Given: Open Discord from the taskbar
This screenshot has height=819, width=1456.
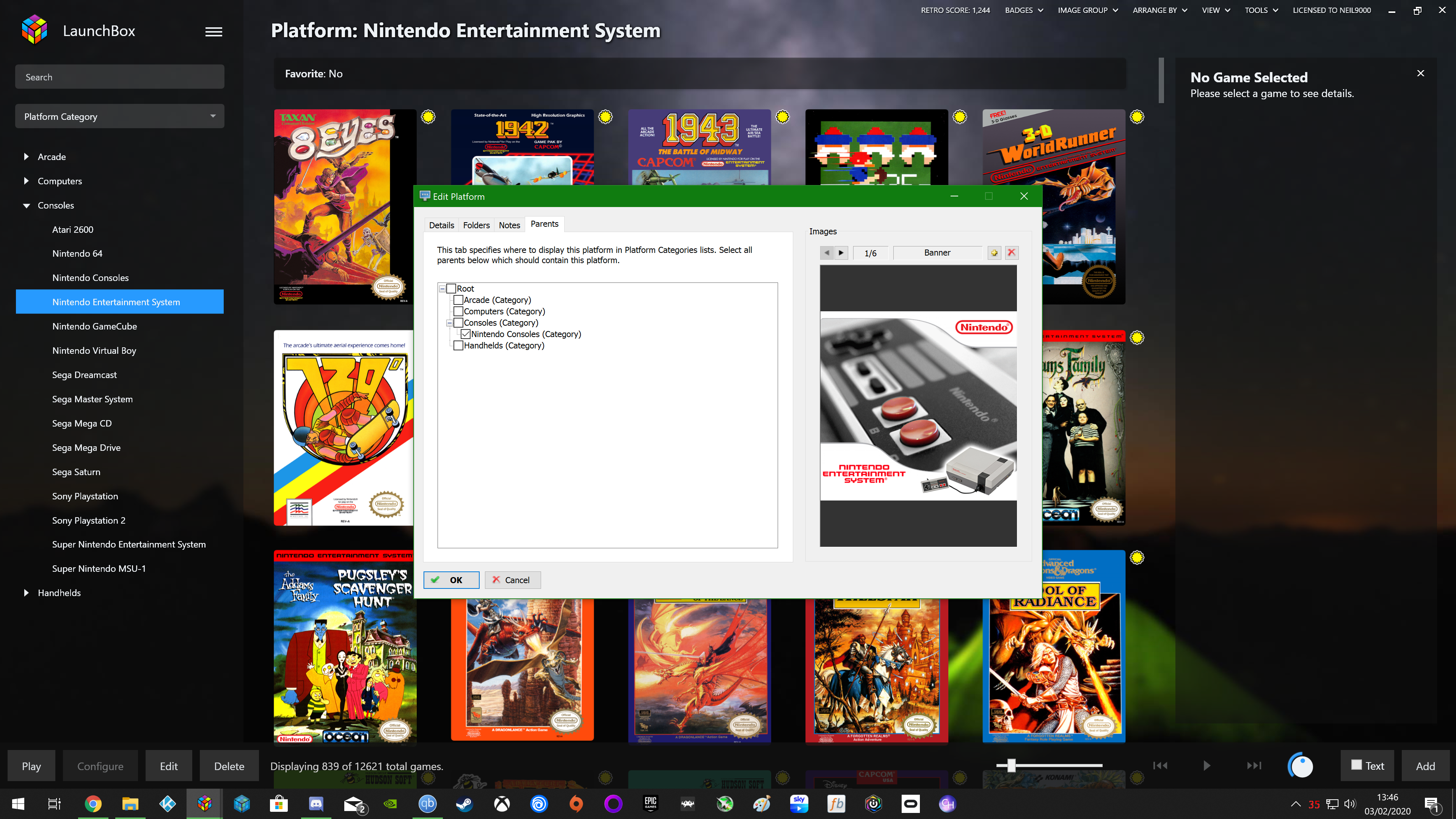Looking at the screenshot, I should 316,804.
